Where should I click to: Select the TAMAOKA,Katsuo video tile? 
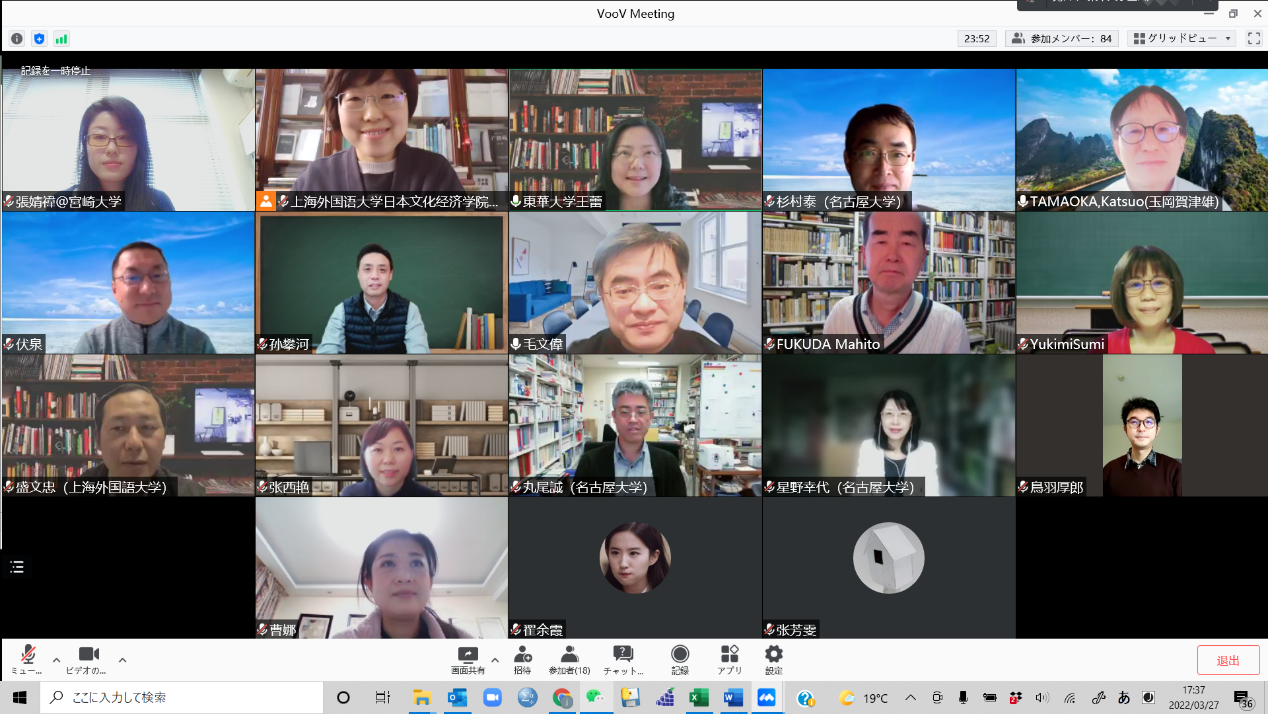coord(1142,139)
